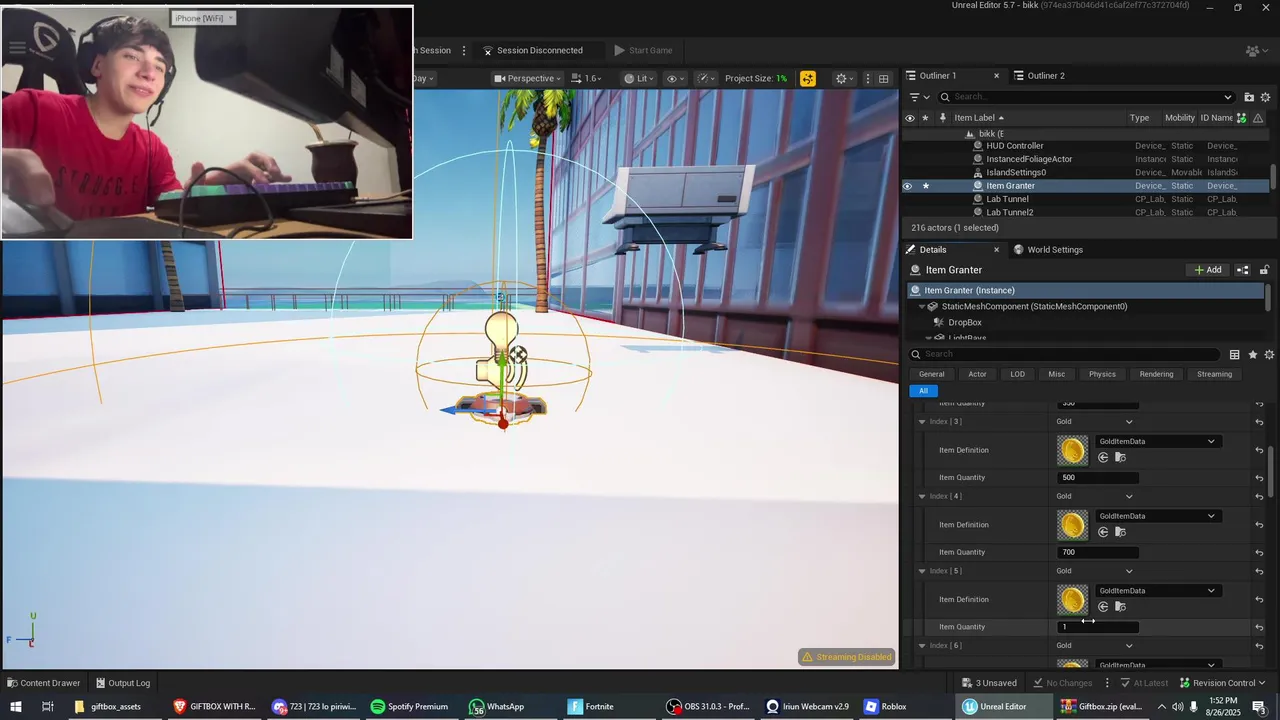Open viewport settings gear dropdown

pyautogui.click(x=844, y=78)
